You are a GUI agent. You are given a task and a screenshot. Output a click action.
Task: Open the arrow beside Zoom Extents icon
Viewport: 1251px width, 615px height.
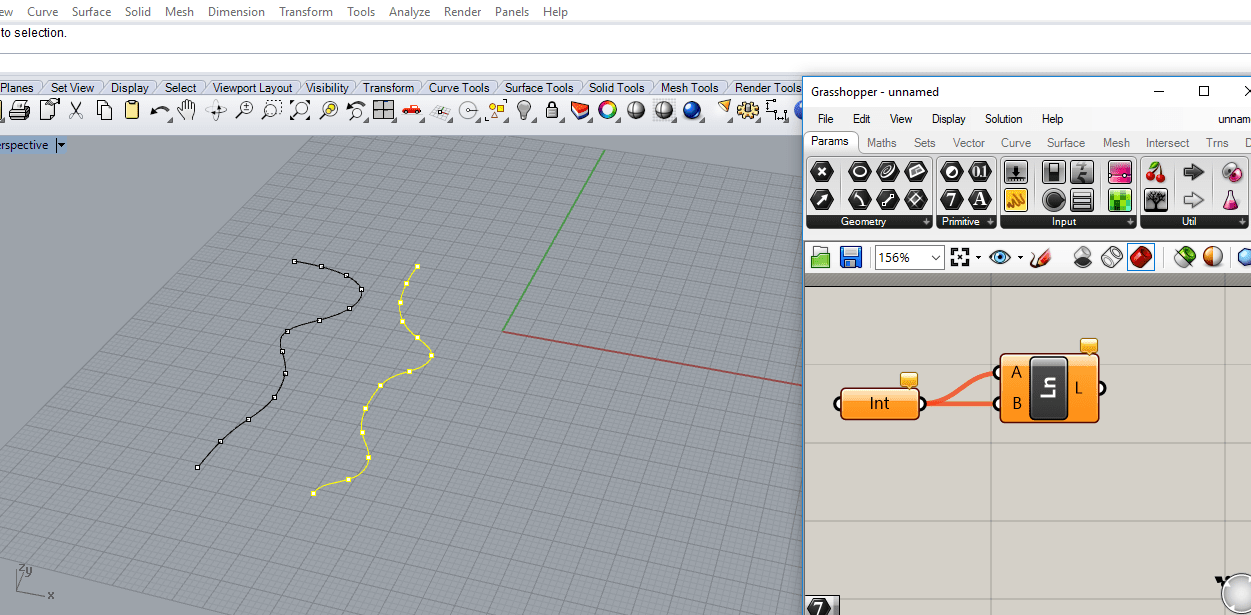(978, 257)
